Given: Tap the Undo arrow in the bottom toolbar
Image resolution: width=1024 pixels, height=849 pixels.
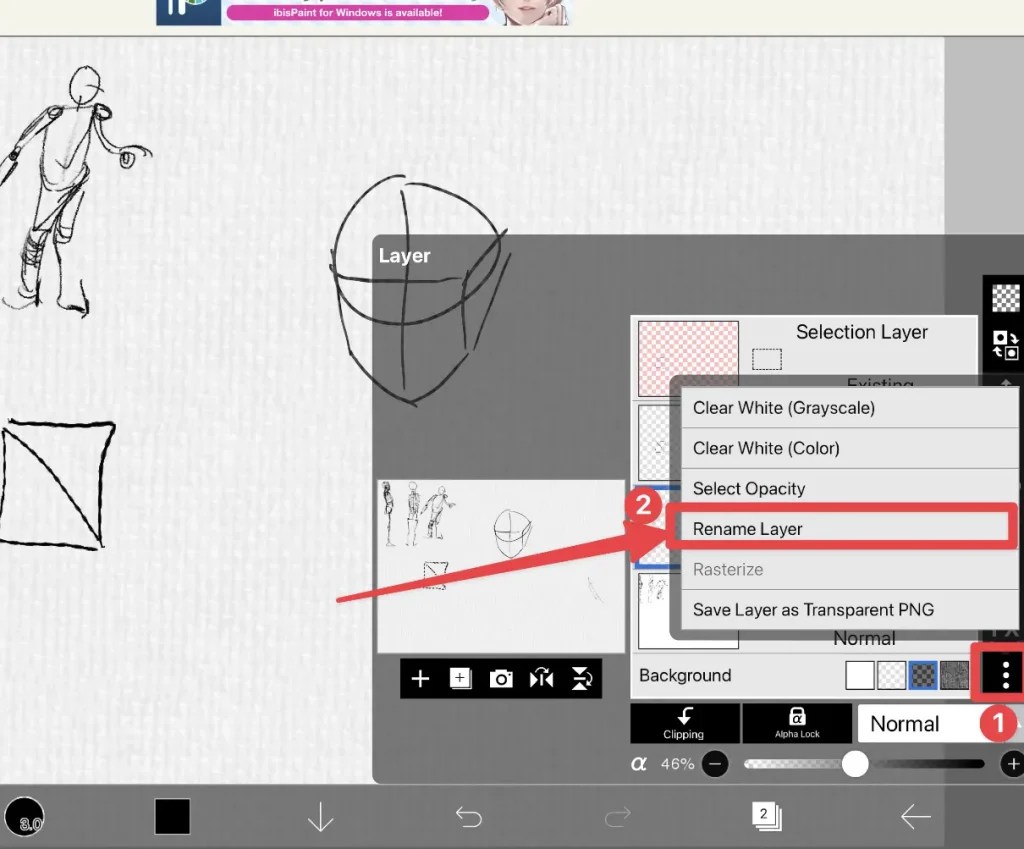Looking at the screenshot, I should click(x=468, y=816).
